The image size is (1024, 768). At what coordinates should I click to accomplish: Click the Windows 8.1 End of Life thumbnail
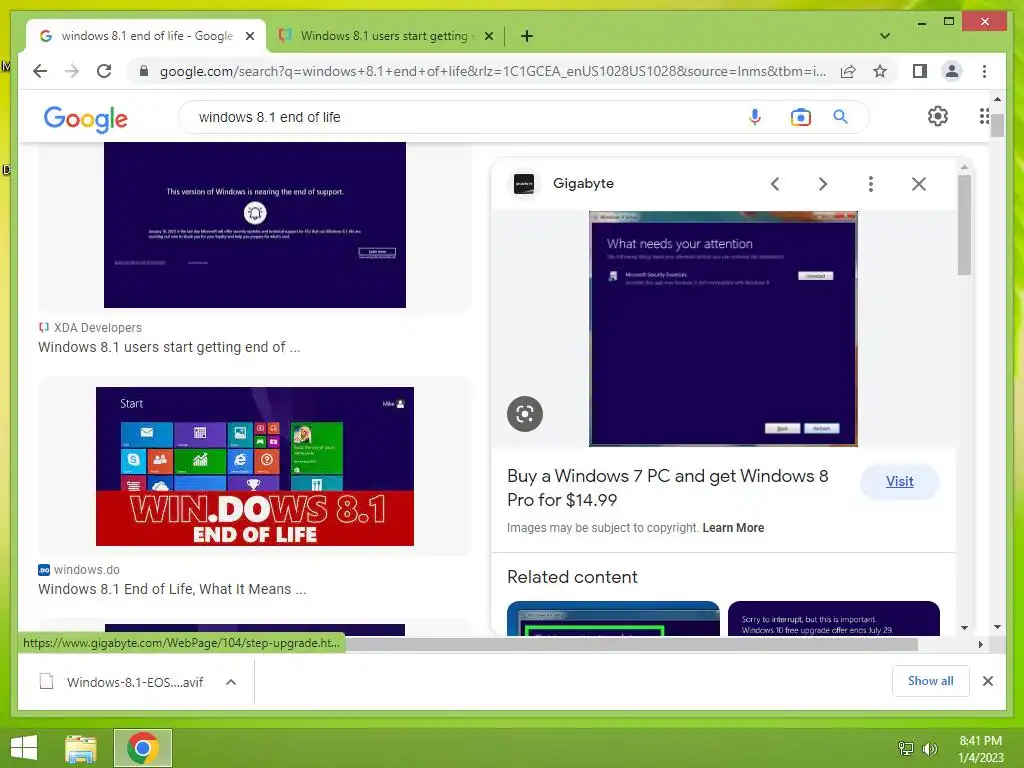coord(255,466)
